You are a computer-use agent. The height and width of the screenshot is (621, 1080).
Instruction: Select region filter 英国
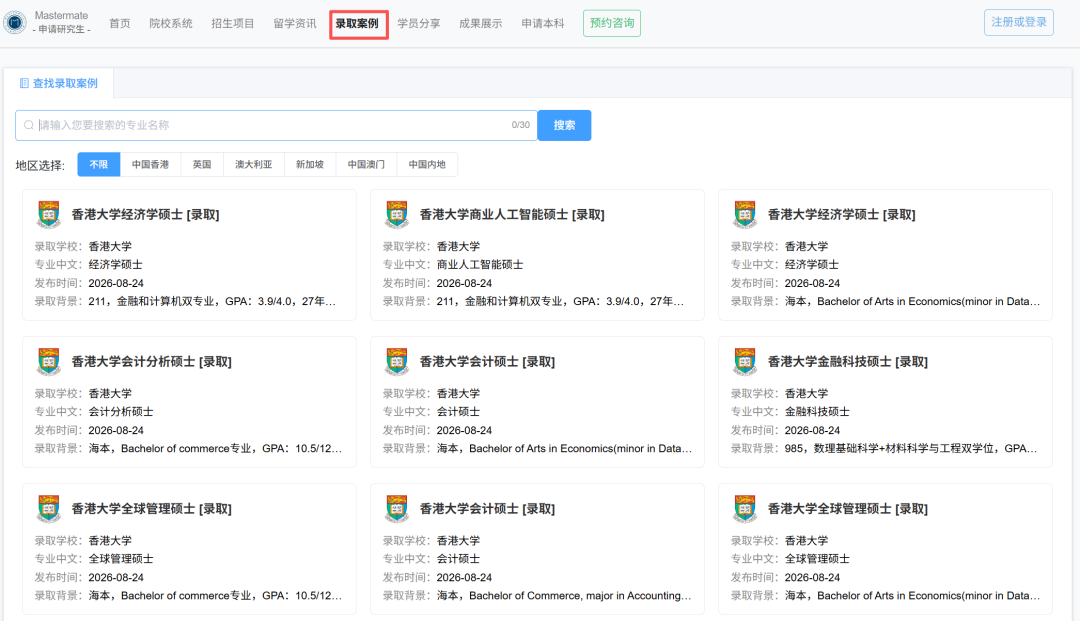(202, 165)
